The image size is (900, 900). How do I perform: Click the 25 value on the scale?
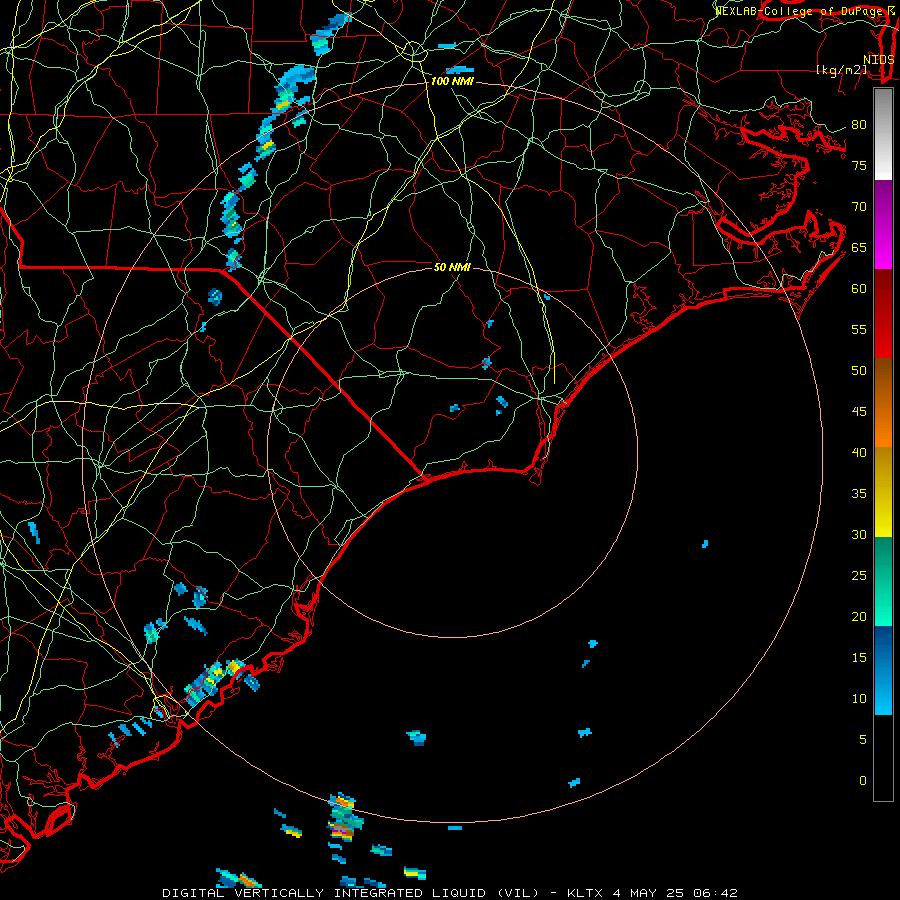pyautogui.click(x=859, y=576)
